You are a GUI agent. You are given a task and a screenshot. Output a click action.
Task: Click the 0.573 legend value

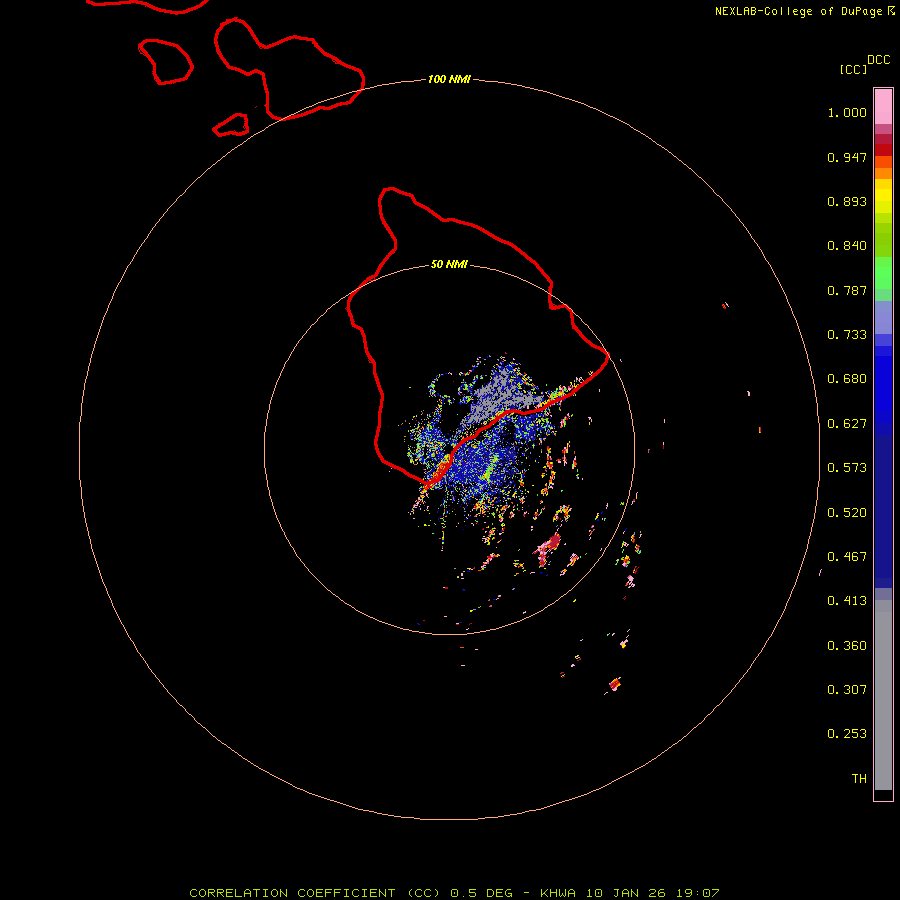[847, 468]
